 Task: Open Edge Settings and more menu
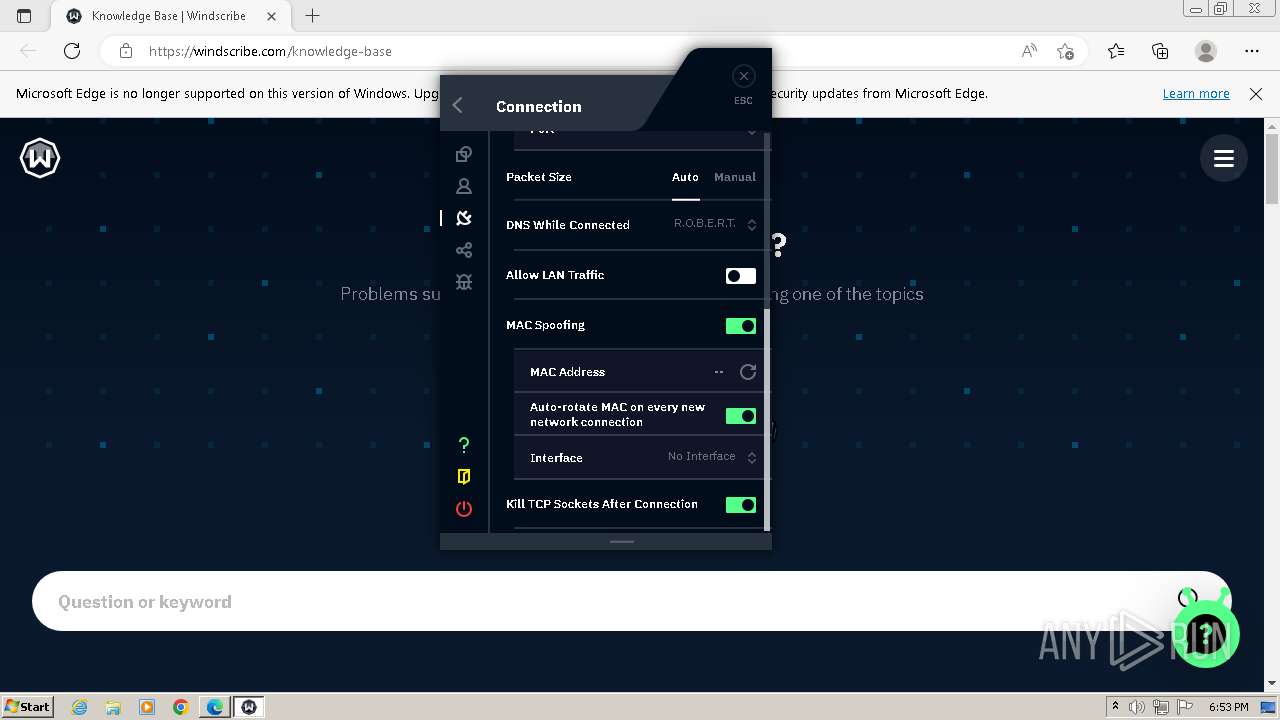1252,51
